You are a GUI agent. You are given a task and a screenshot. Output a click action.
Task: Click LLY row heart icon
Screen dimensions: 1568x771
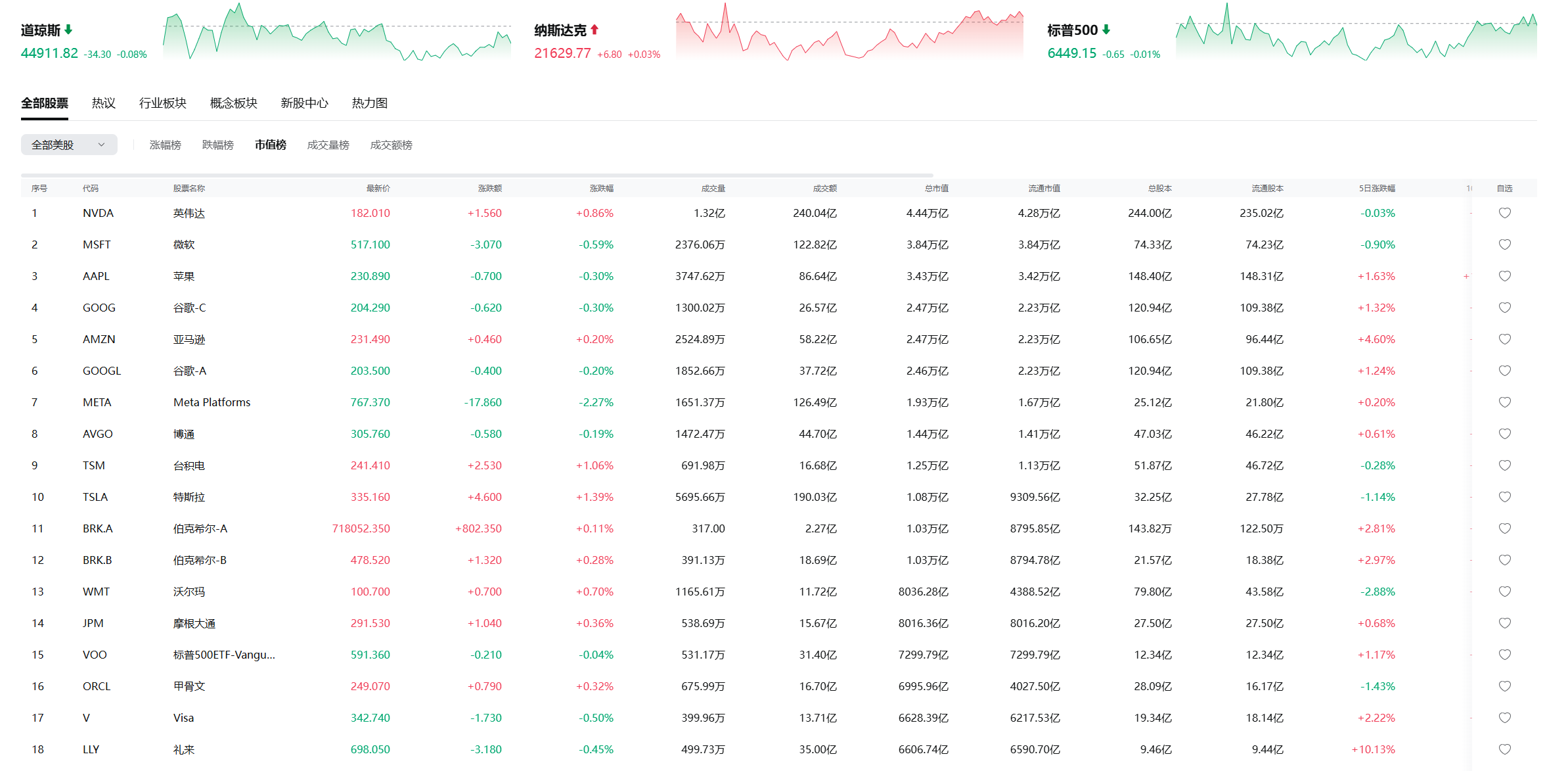click(x=1504, y=749)
